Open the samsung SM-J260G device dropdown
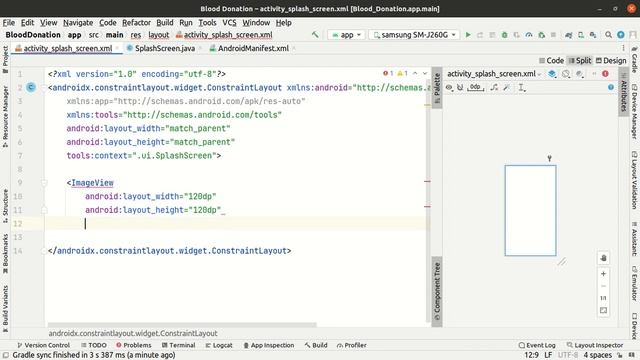 [414, 35]
